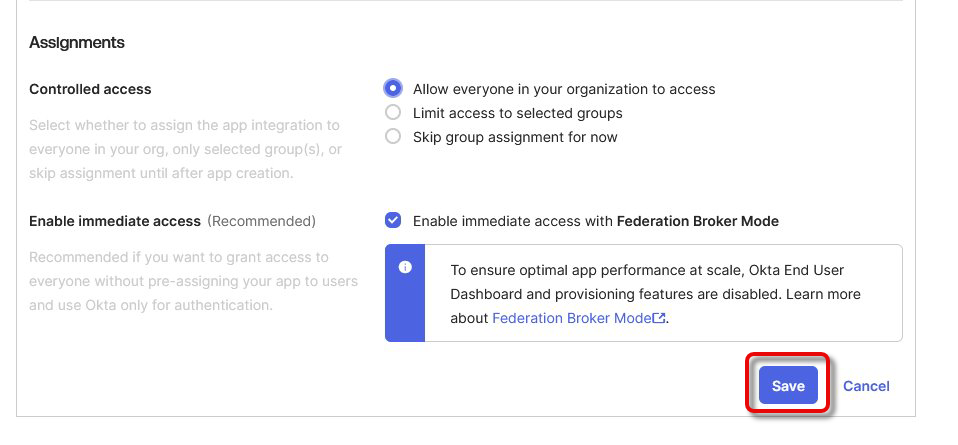
Task: Select Allow everyone in your organization radio
Action: pyautogui.click(x=393, y=88)
